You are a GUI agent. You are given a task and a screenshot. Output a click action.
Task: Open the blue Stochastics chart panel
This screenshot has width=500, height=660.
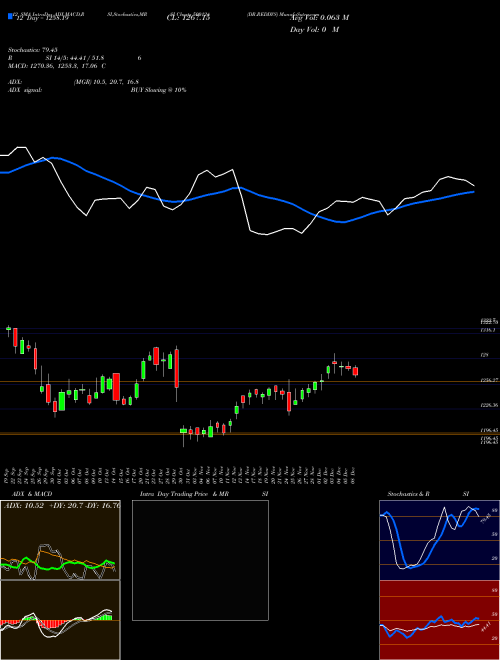pyautogui.click(x=439, y=540)
